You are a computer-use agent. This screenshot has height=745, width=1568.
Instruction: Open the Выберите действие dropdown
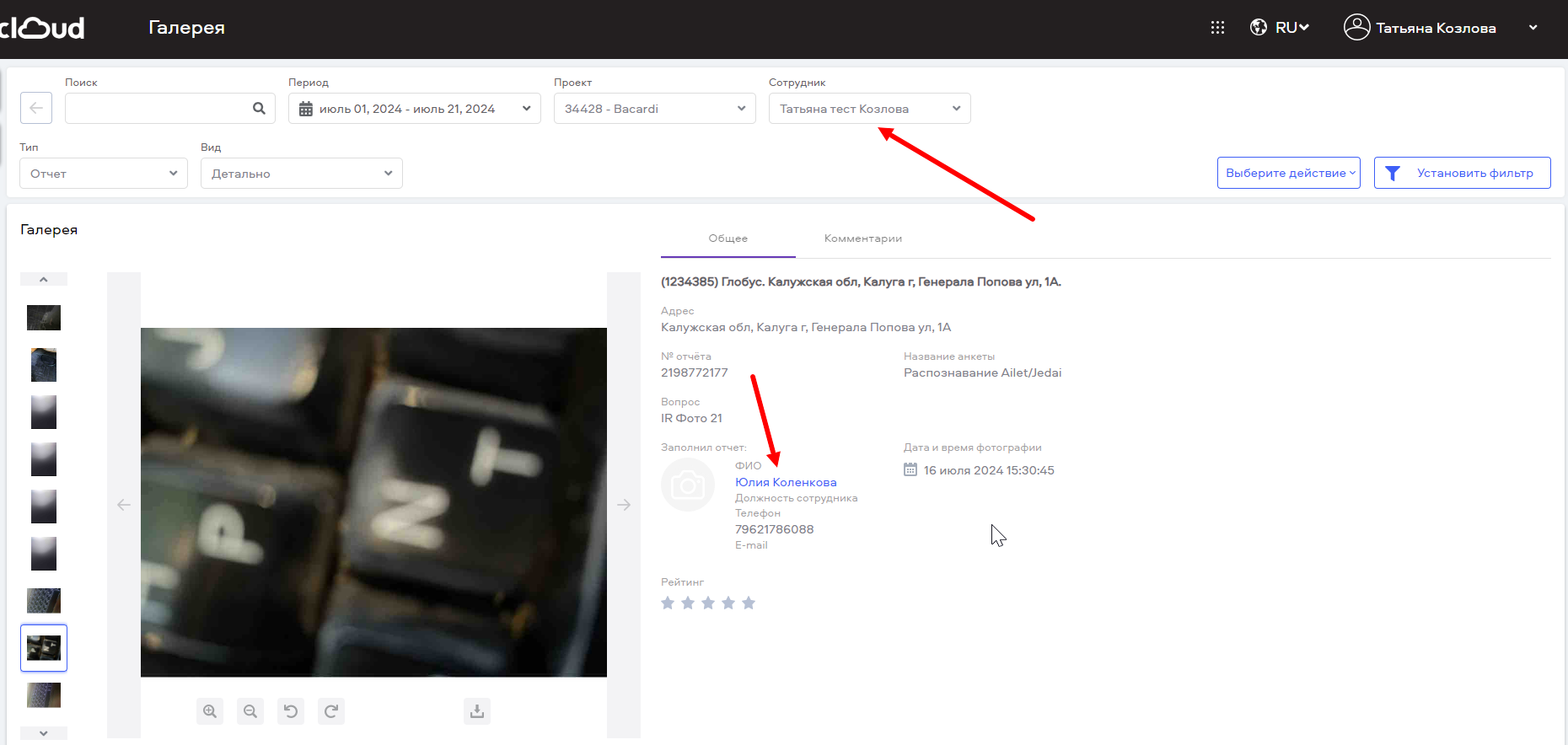point(1288,173)
